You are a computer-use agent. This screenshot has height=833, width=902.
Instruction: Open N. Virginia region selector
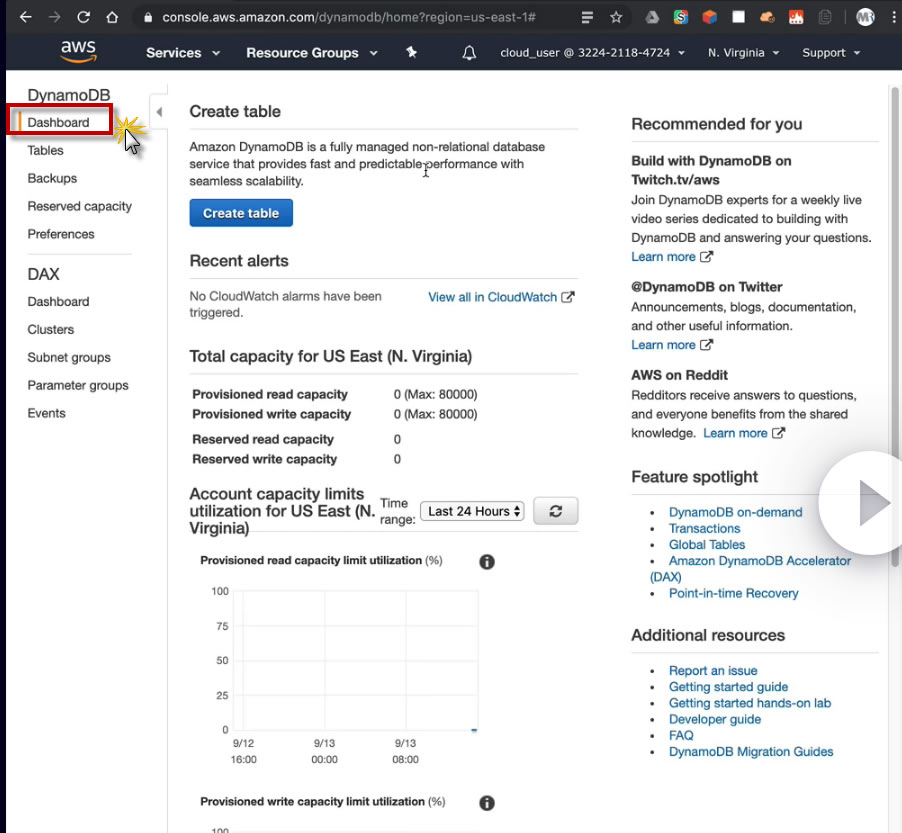[743, 53]
